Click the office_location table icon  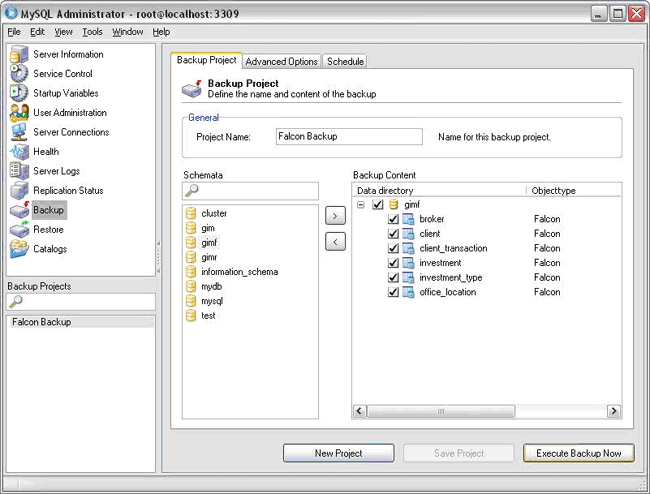pyautogui.click(x=408, y=292)
